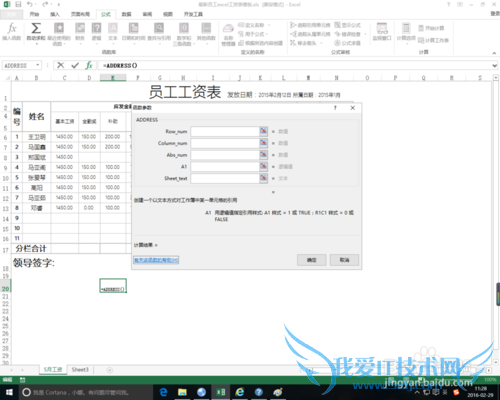Confirm formula entry with the check mark

(75, 65)
